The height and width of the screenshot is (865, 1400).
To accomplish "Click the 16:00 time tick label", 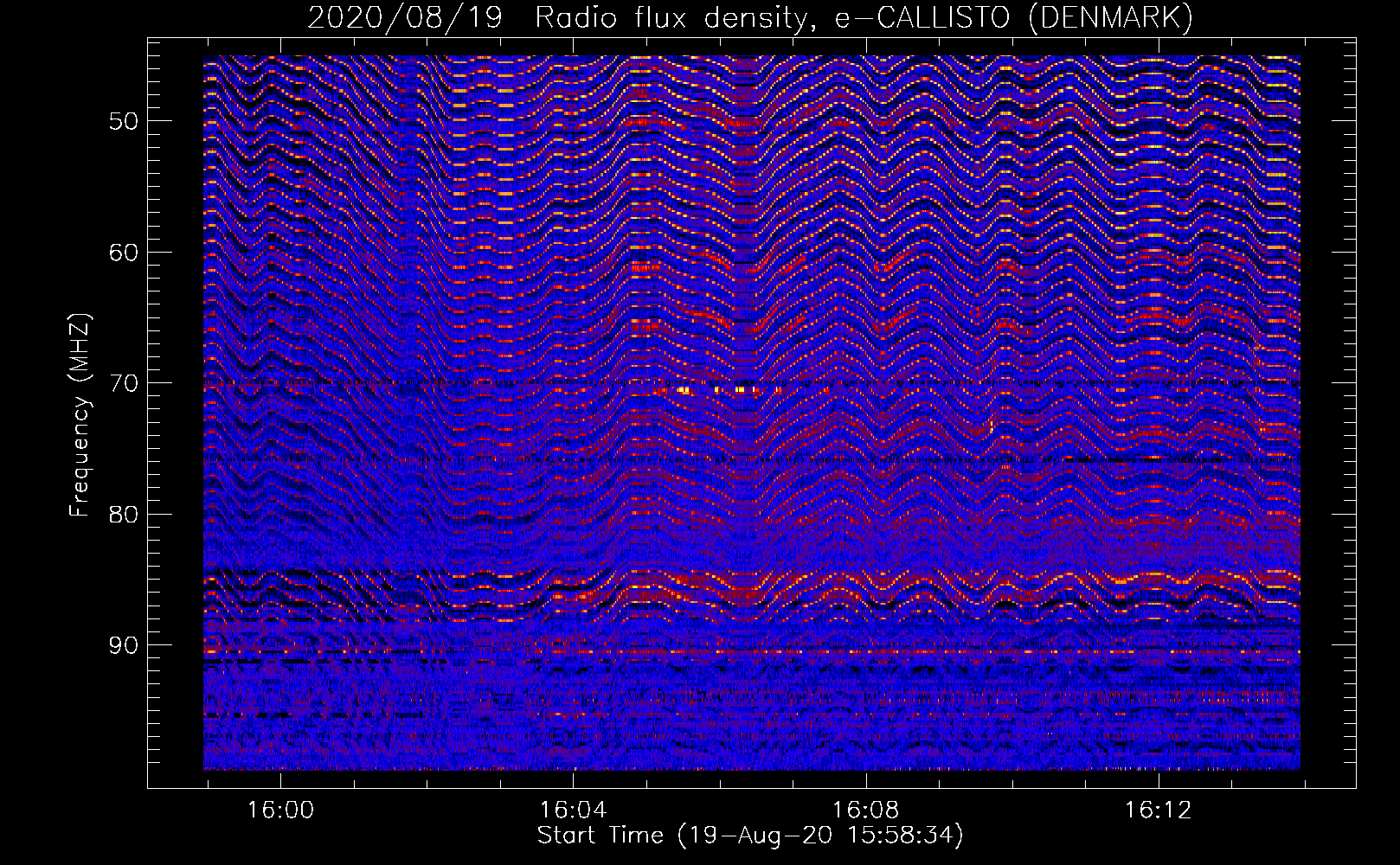I will 280,811.
